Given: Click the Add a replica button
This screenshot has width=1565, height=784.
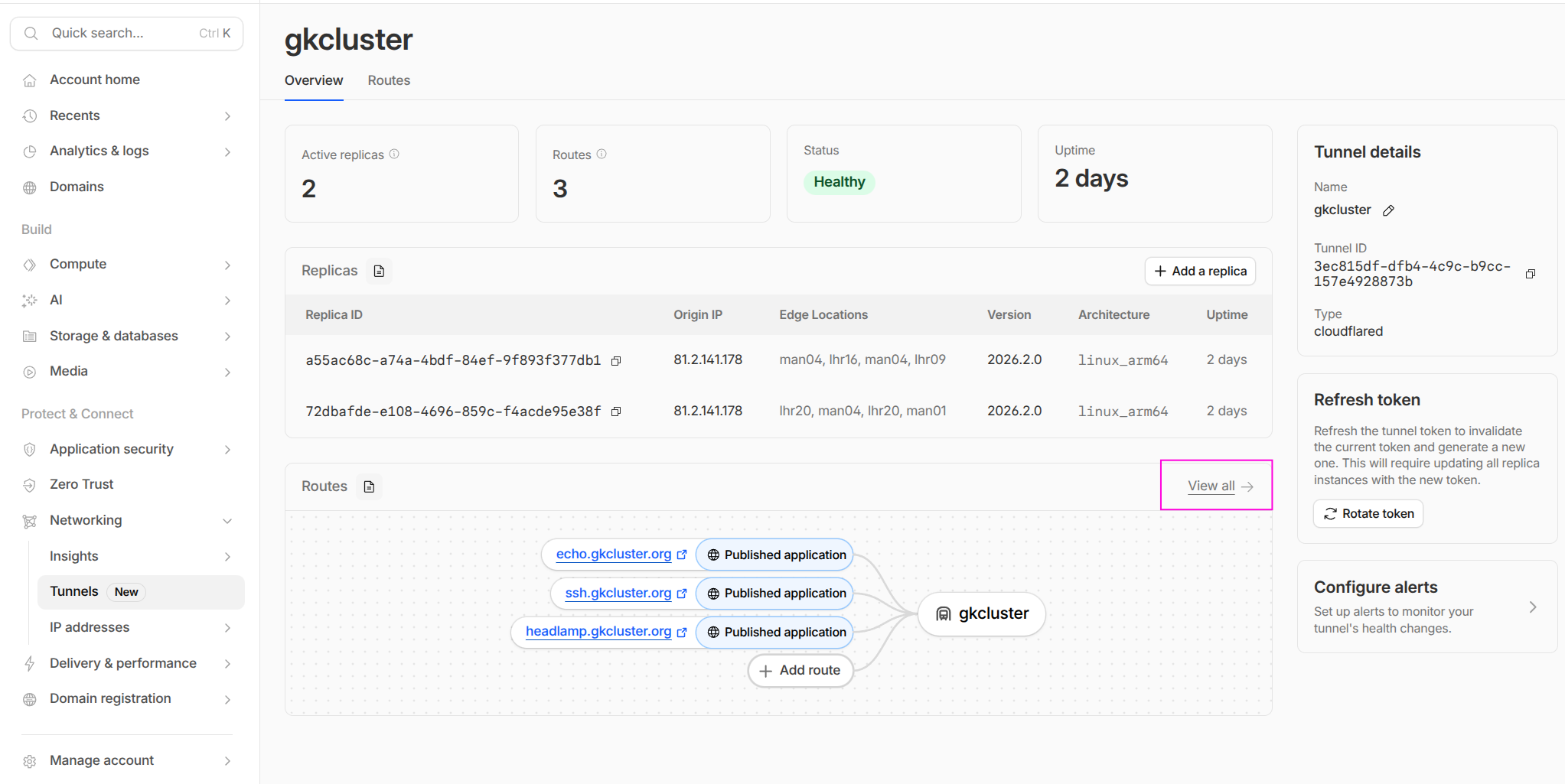Looking at the screenshot, I should 1199,272.
